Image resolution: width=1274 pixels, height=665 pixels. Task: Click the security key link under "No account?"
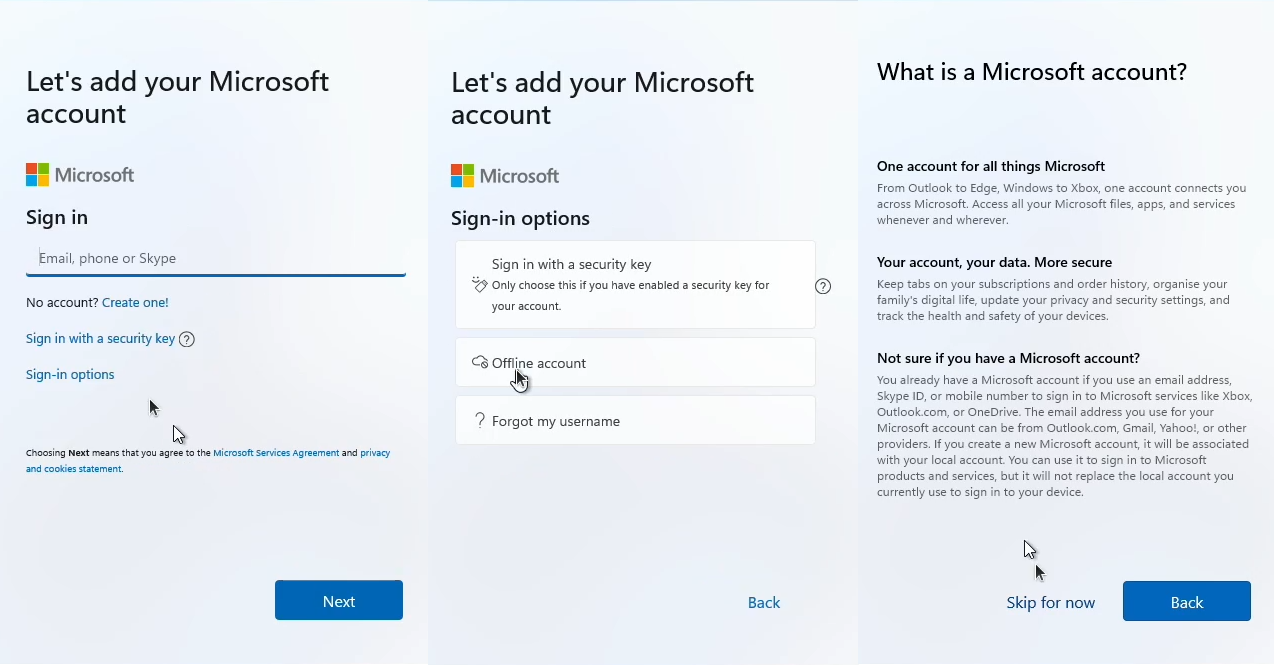(100, 339)
